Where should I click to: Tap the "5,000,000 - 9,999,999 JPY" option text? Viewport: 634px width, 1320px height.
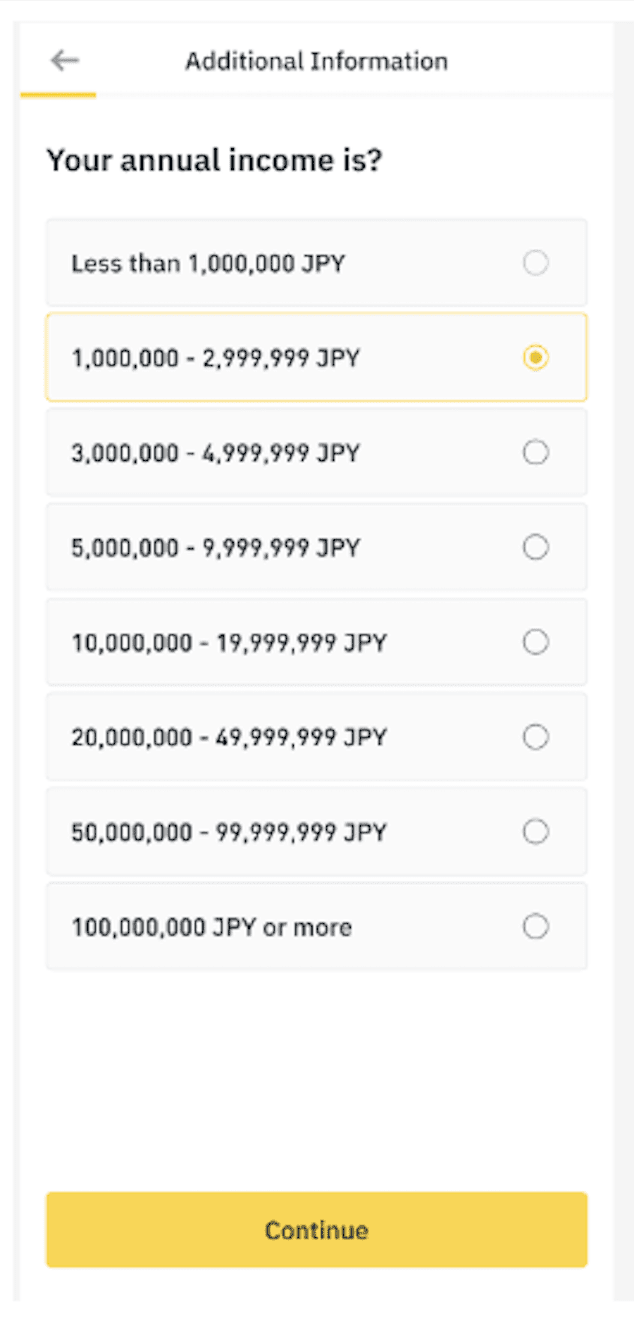215,548
